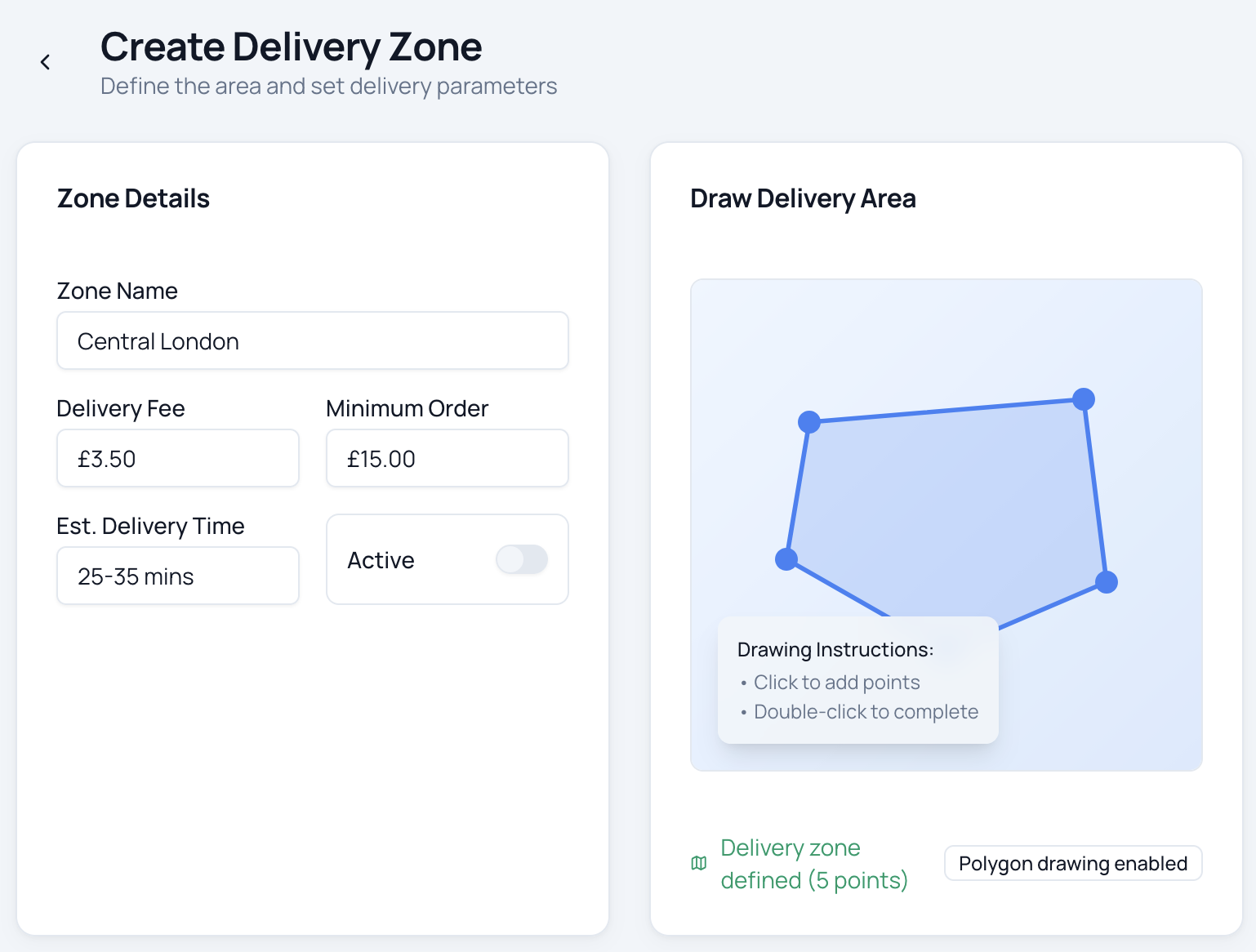This screenshot has height=952, width=1256.
Task: Click the Drawing Instructions overlay panel
Action: click(857, 680)
